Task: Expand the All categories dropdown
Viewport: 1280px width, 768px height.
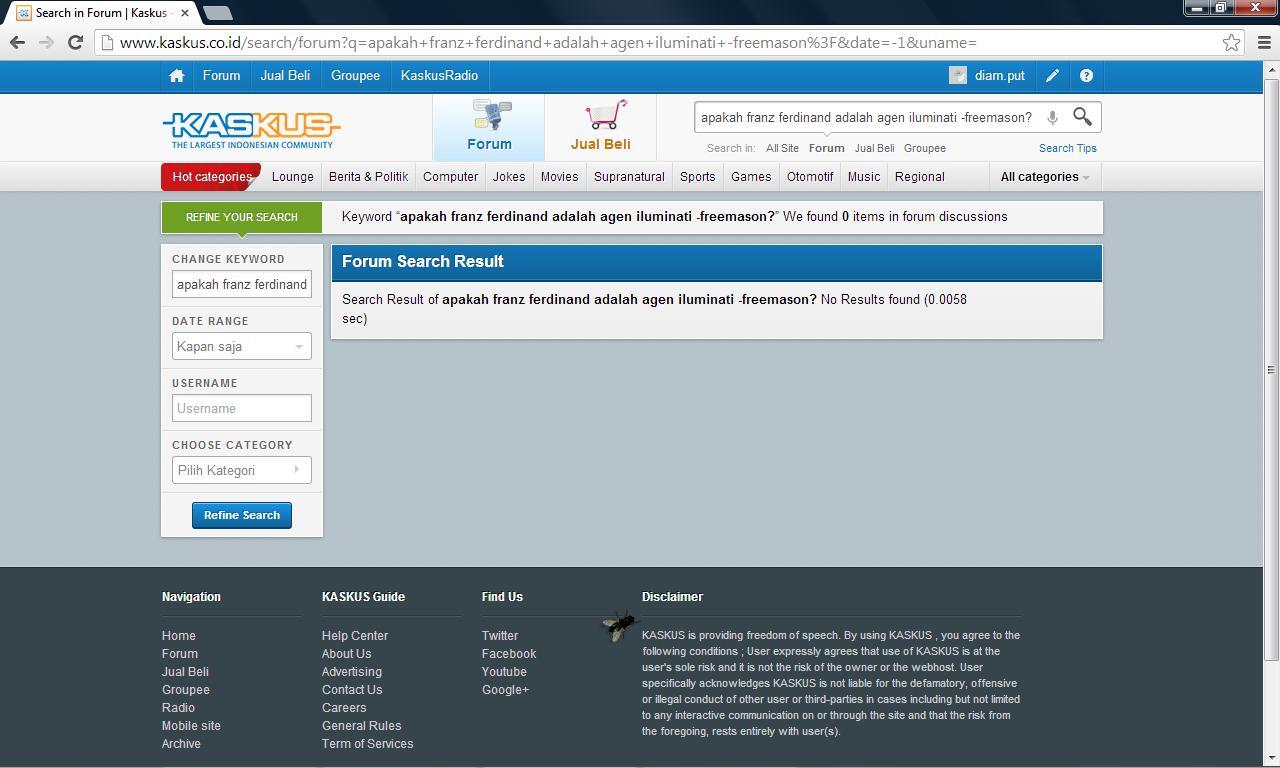Action: tap(1044, 177)
